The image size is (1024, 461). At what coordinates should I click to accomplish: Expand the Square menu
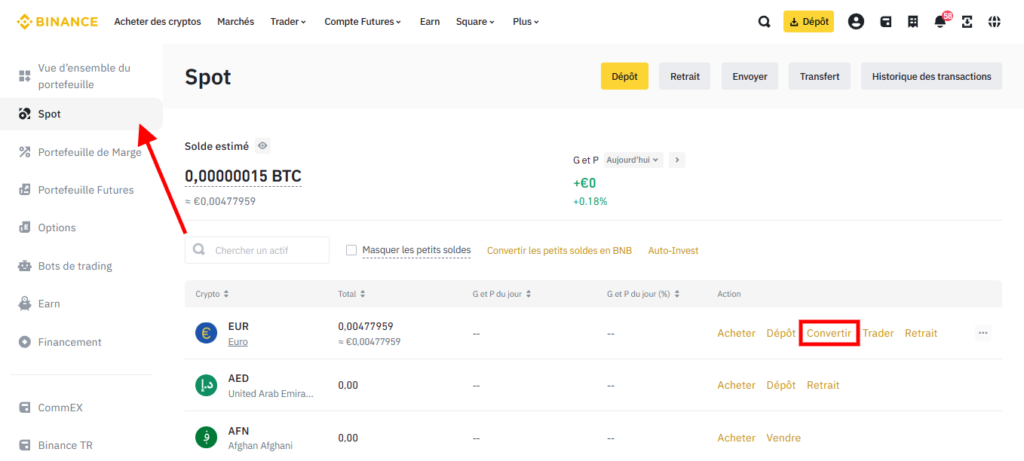475,22
